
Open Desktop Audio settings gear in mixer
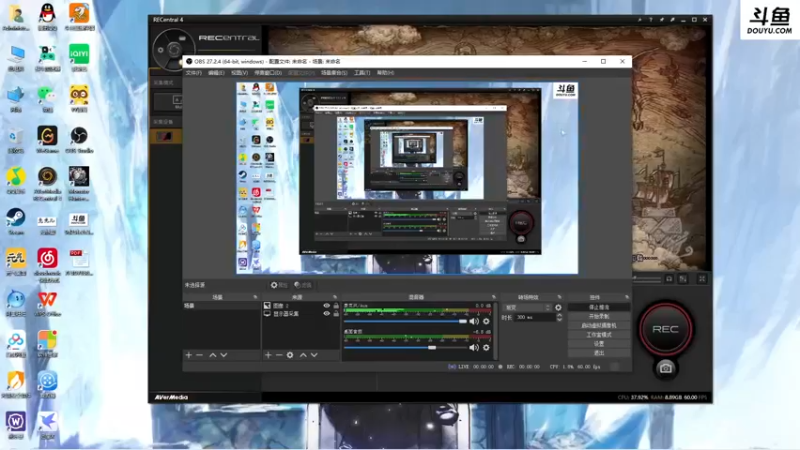coord(486,347)
